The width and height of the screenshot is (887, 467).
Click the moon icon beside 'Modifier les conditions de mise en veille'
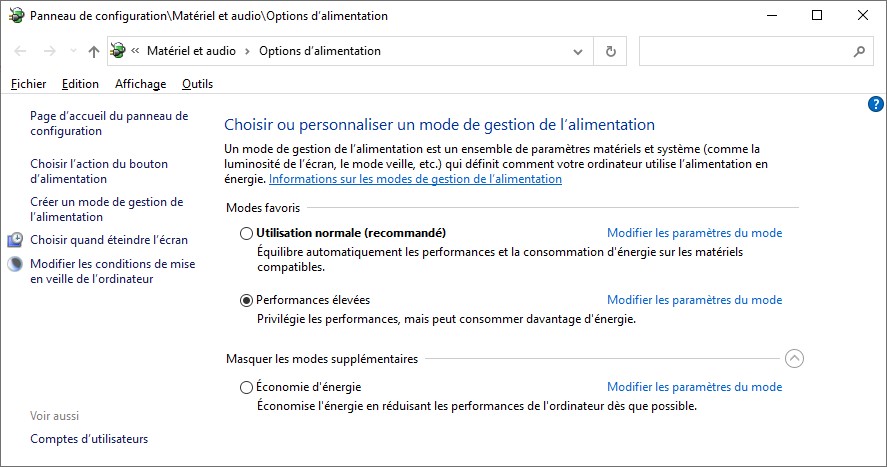pyautogui.click(x=16, y=264)
